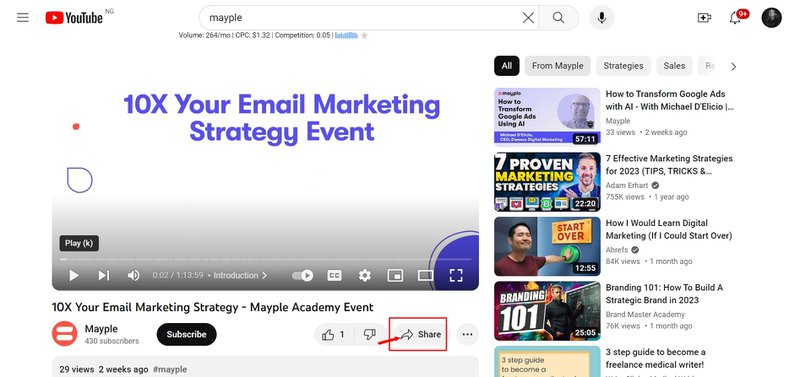Share the video
This screenshot has width=800, height=377.
pos(420,335)
